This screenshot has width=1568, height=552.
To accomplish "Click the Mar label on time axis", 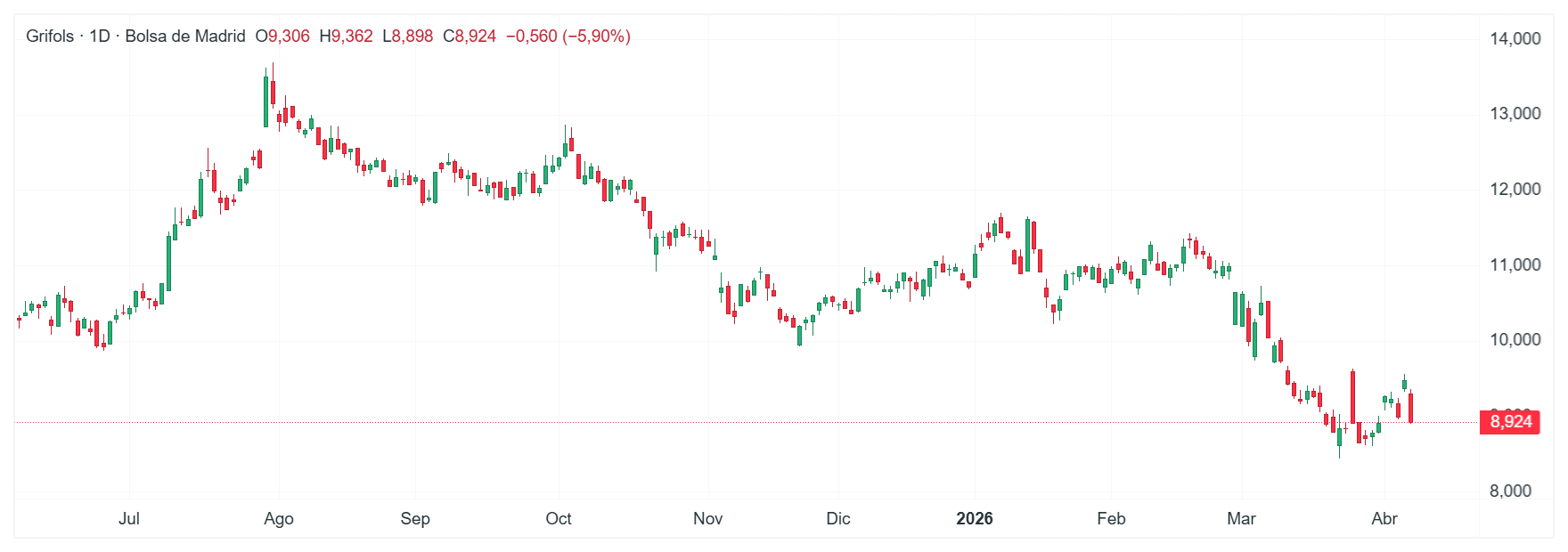I will 1241,518.
